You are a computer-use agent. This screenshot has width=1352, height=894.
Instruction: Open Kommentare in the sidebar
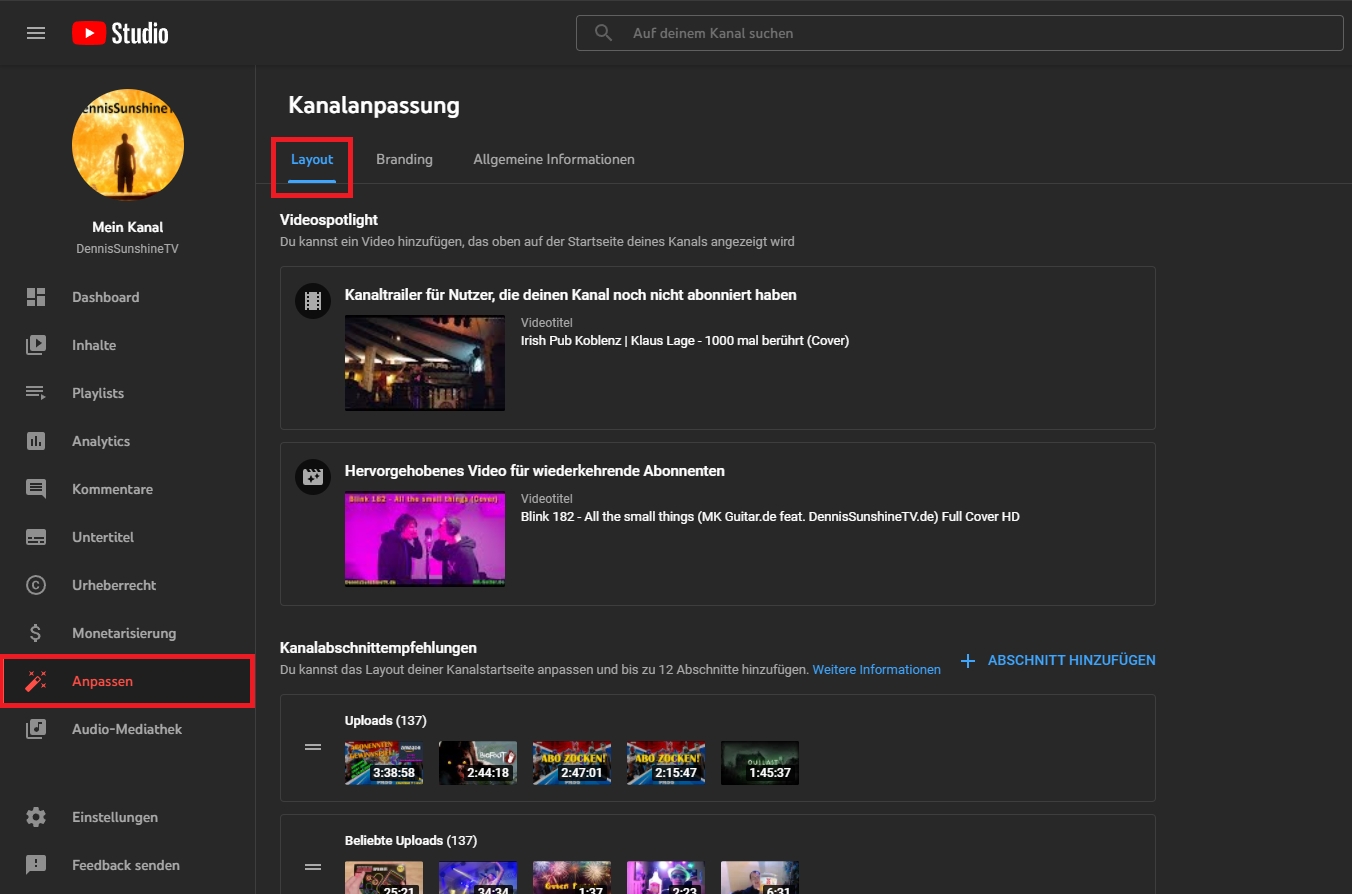112,489
